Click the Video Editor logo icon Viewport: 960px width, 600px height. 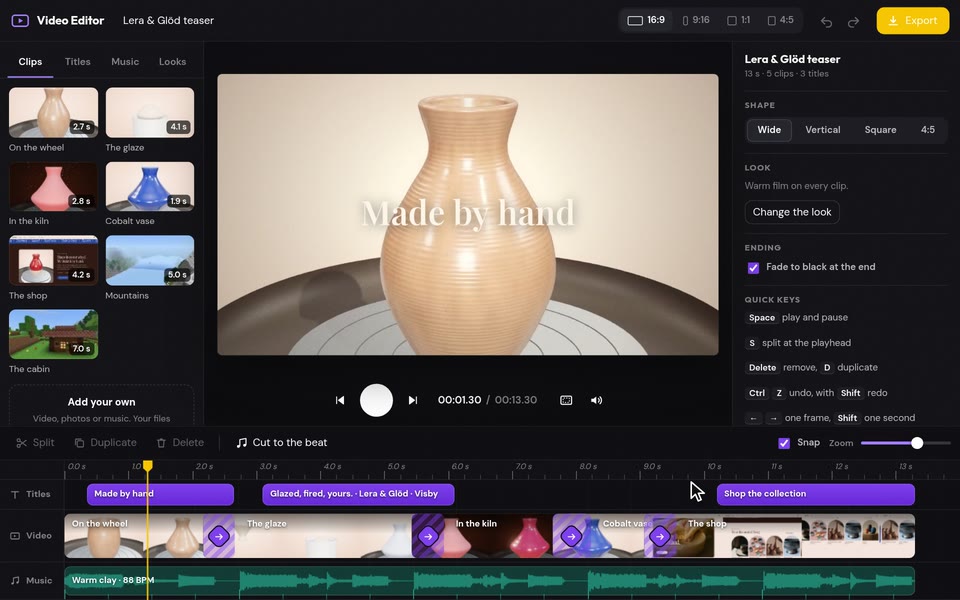[x=20, y=20]
